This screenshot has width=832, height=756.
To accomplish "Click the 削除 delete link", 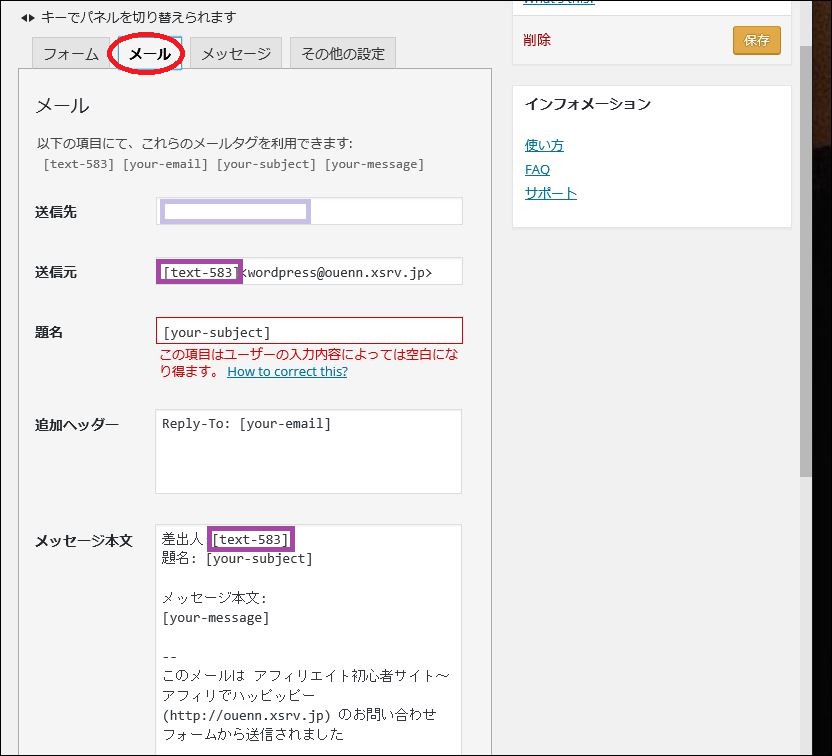I will pos(536,40).
